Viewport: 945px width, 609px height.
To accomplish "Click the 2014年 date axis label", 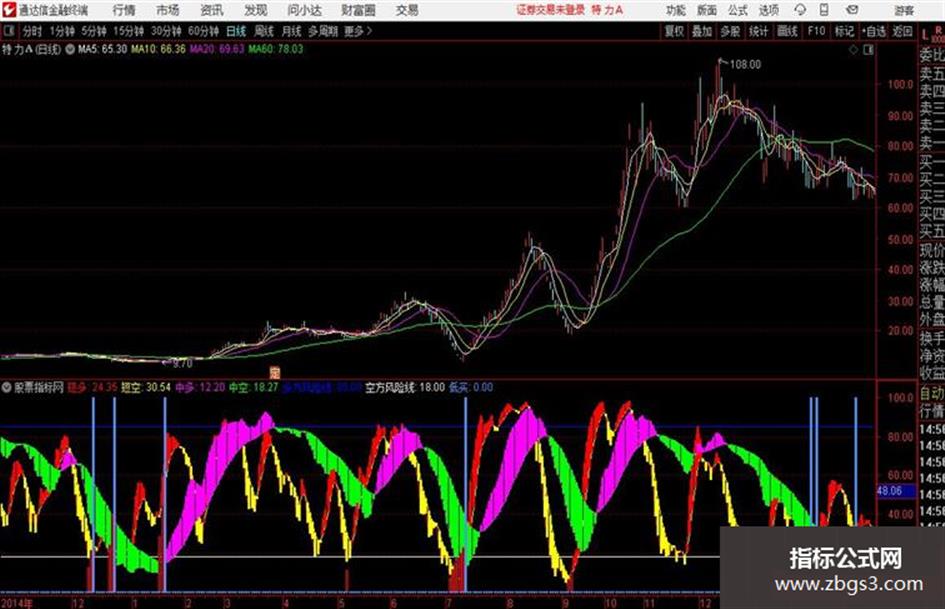I will (x=17, y=603).
